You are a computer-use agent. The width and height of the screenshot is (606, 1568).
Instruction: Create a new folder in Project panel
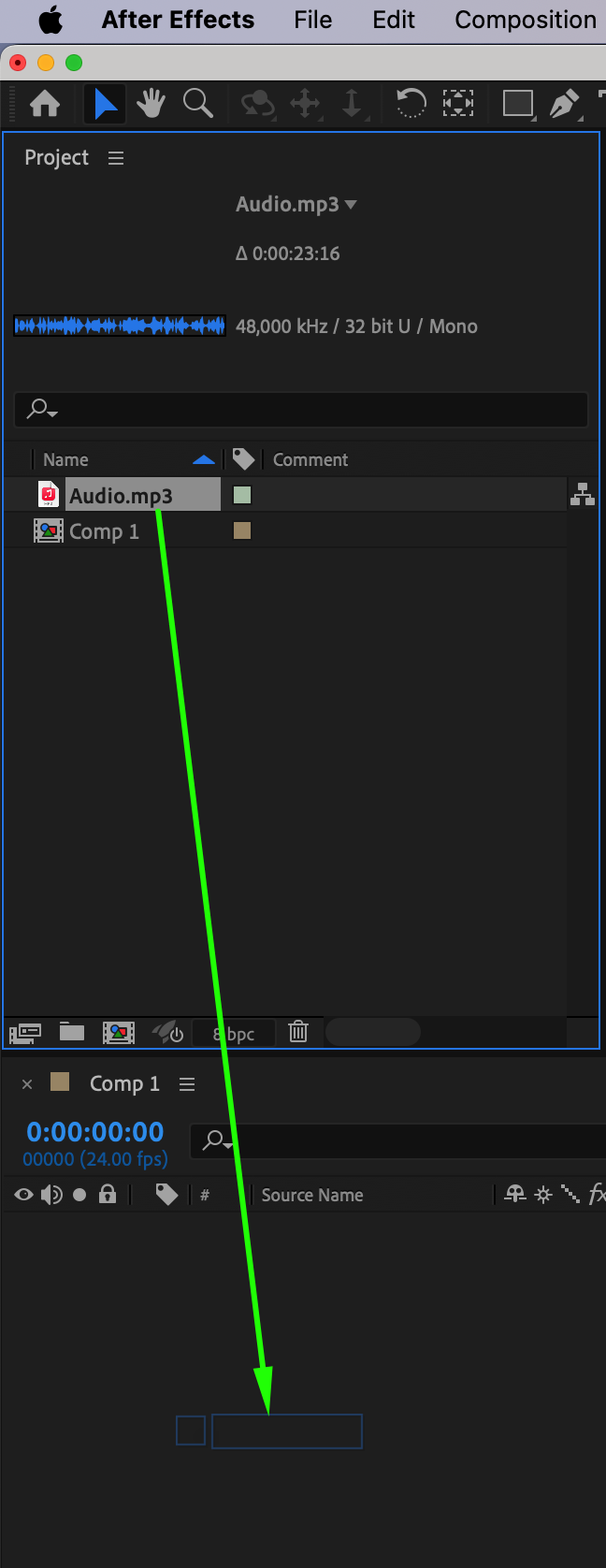[x=72, y=1032]
